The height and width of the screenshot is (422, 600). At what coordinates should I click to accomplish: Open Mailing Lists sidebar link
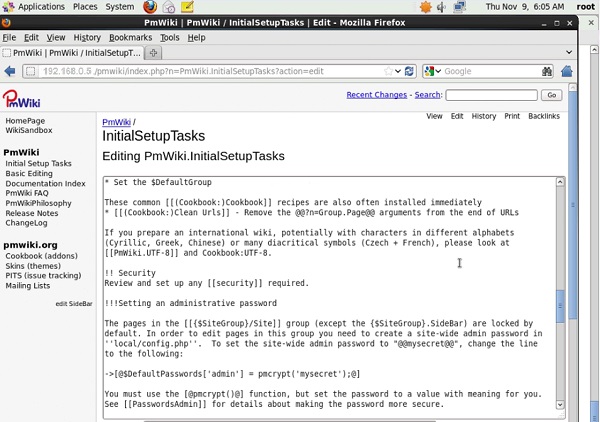click(x=28, y=285)
